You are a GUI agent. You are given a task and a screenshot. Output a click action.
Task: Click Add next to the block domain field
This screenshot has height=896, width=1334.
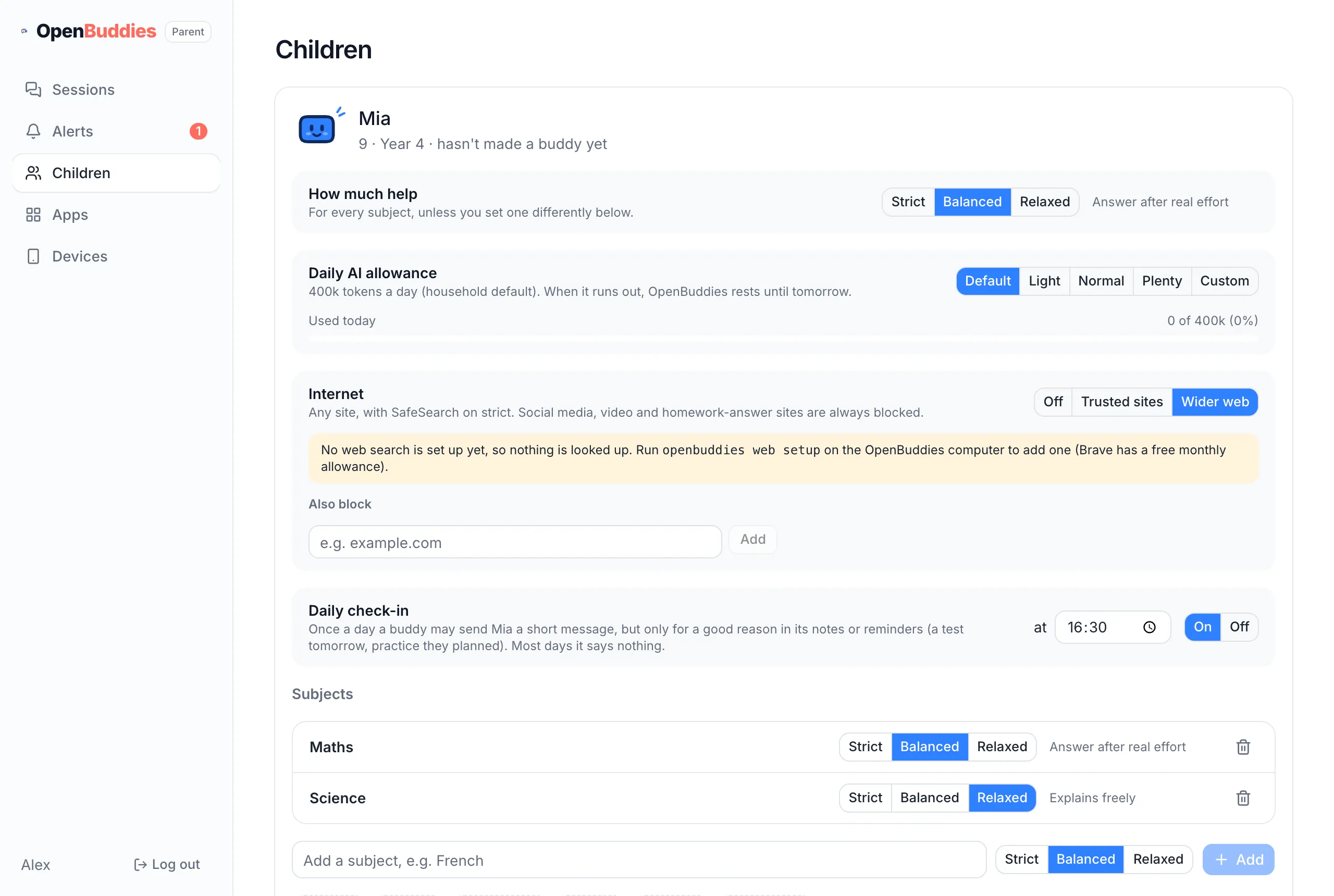click(752, 540)
